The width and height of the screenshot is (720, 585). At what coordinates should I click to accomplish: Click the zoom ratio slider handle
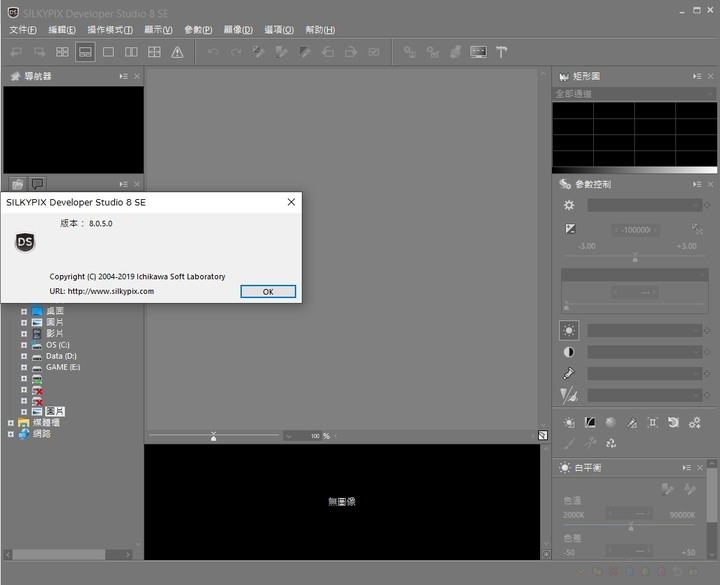pyautogui.click(x=214, y=437)
